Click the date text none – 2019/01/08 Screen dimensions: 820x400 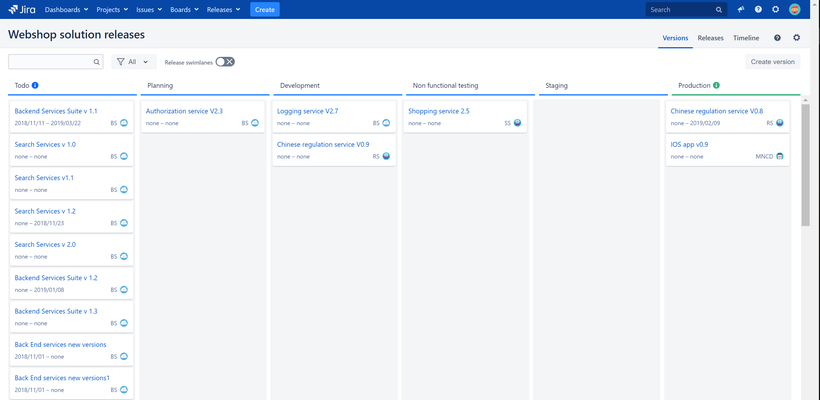(39, 290)
